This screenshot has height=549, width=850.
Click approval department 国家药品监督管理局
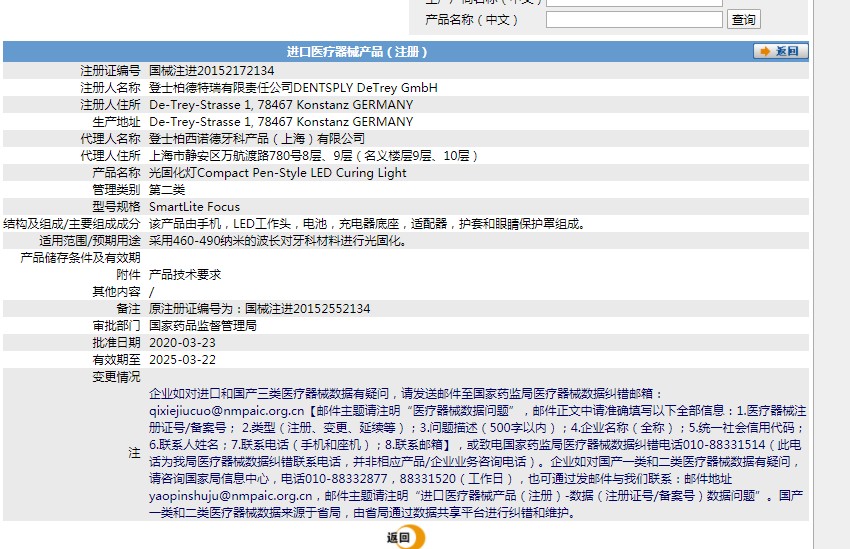click(x=203, y=326)
